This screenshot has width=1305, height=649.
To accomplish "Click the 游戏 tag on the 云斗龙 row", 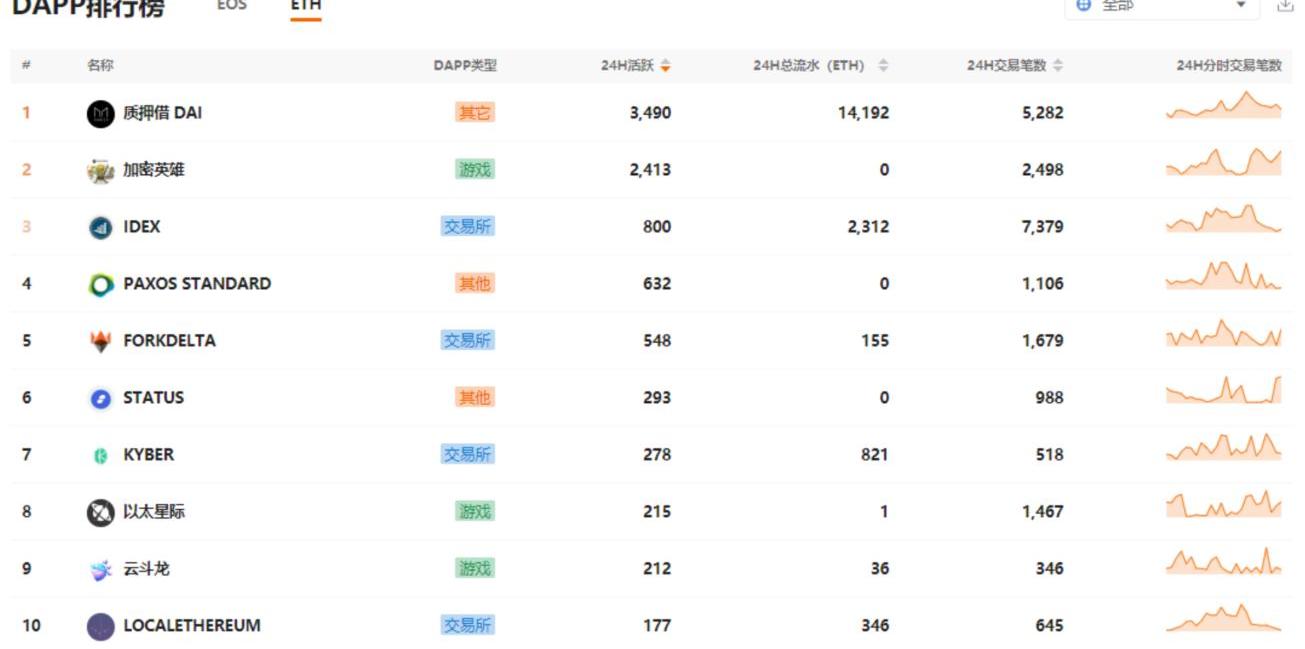I will (475, 569).
